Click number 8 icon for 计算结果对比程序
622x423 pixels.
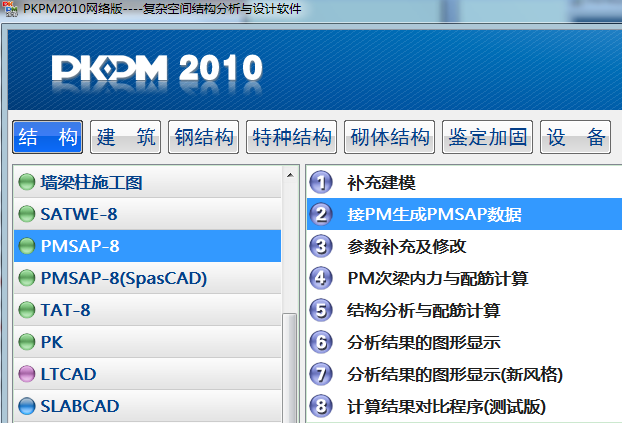pos(321,406)
